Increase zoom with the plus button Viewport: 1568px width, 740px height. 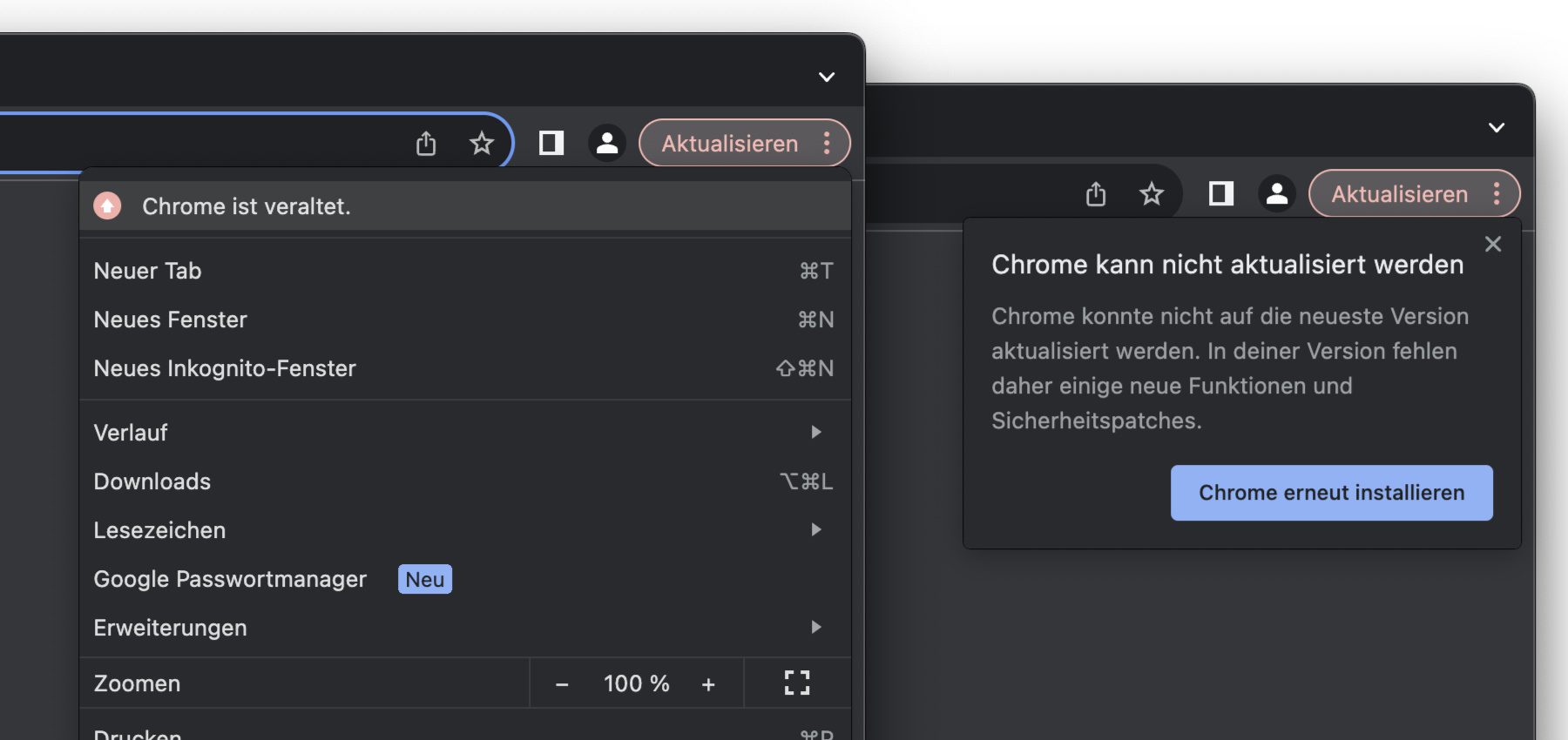tap(708, 684)
